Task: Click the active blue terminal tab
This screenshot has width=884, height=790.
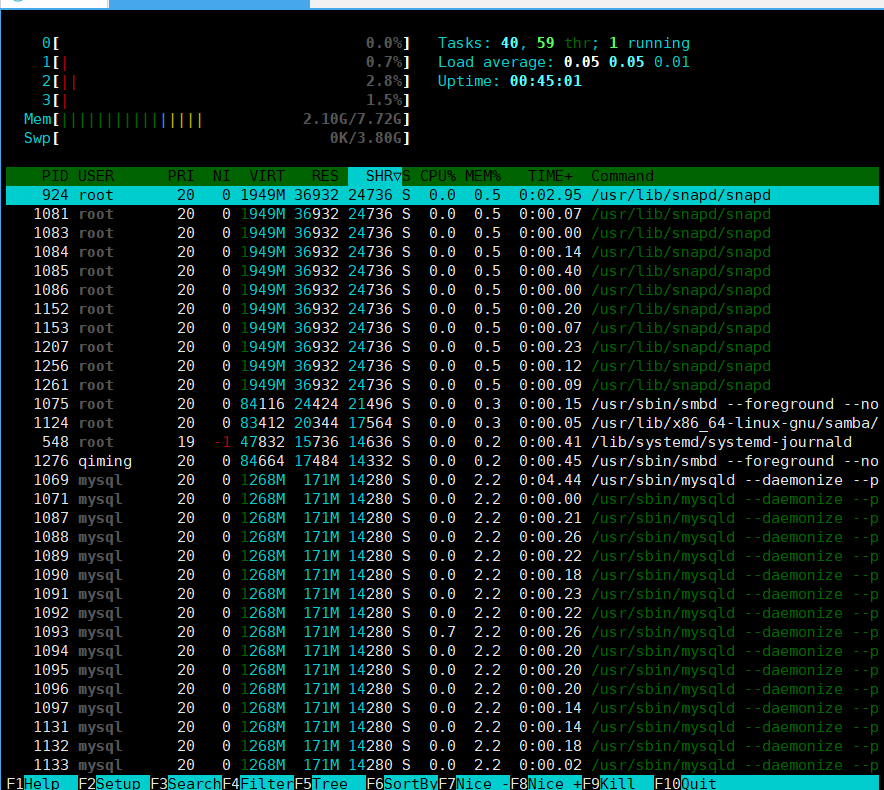Action: [x=209, y=4]
